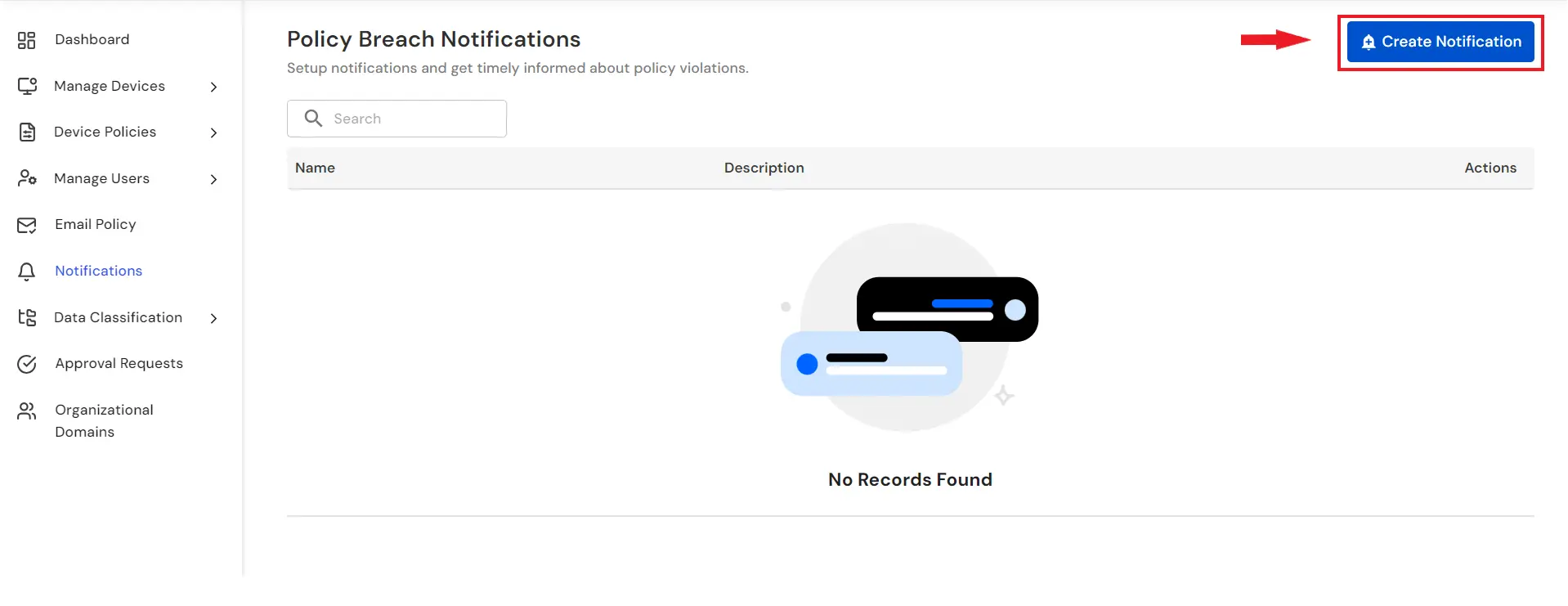
Task: Click the Notifications bell icon in sidebar
Action: click(27, 272)
